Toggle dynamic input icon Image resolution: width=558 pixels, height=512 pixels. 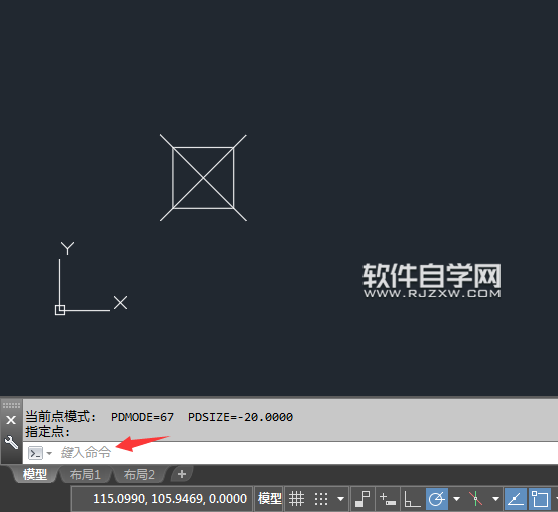pyautogui.click(x=388, y=498)
